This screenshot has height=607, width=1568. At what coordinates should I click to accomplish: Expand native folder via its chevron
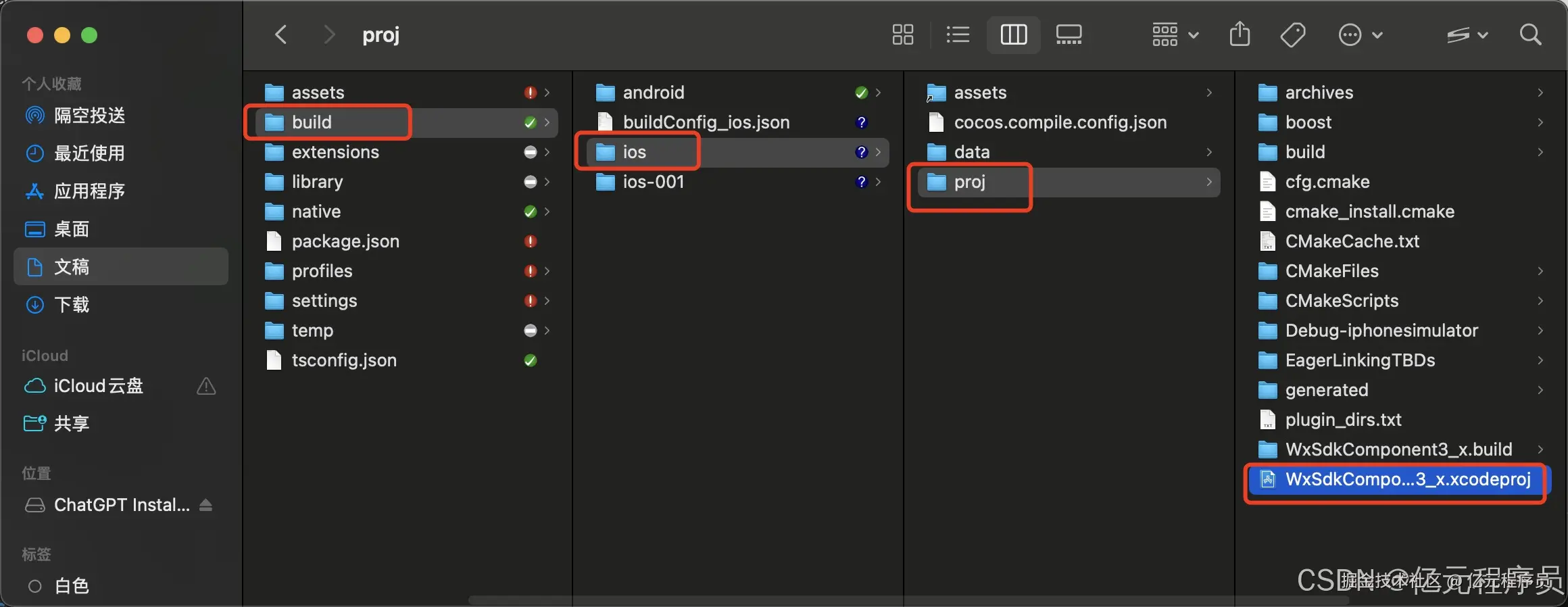[547, 212]
